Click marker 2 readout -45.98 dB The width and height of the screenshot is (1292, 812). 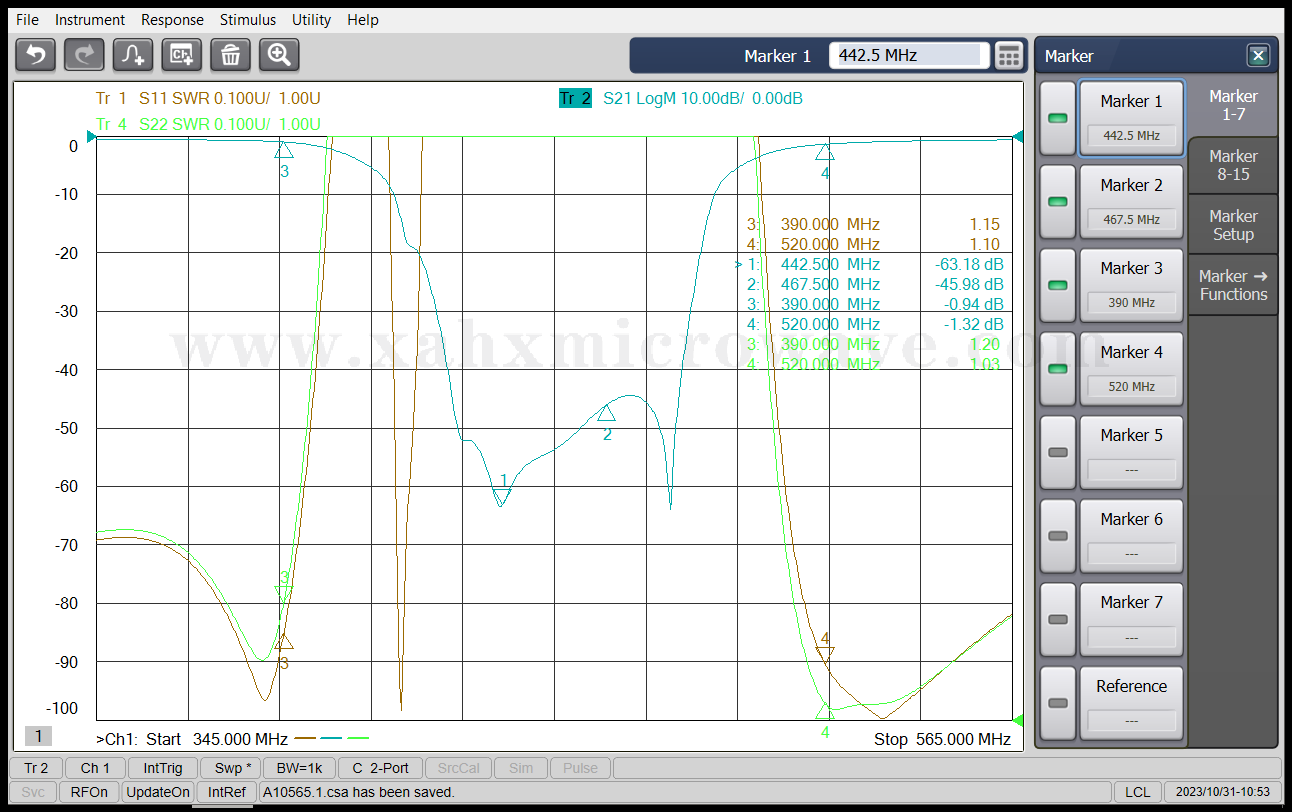click(969, 284)
